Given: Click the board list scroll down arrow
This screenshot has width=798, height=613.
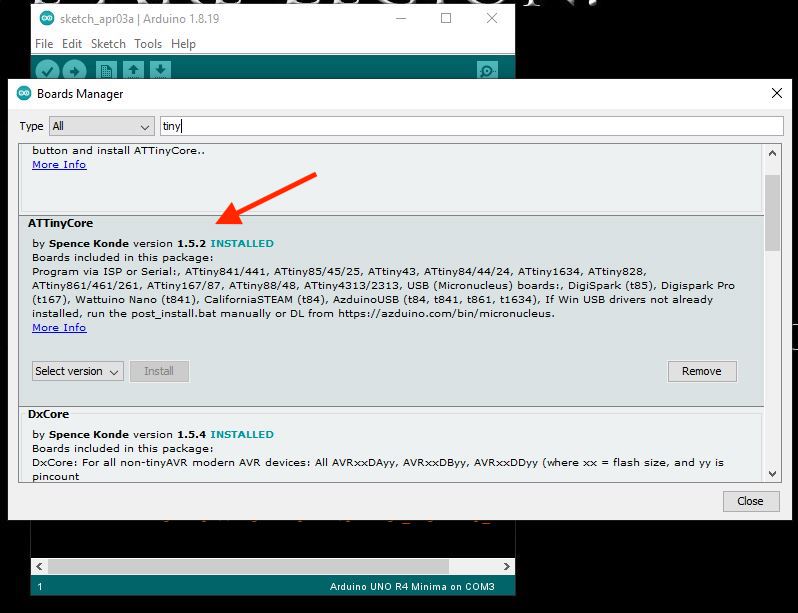Looking at the screenshot, I should [x=772, y=473].
